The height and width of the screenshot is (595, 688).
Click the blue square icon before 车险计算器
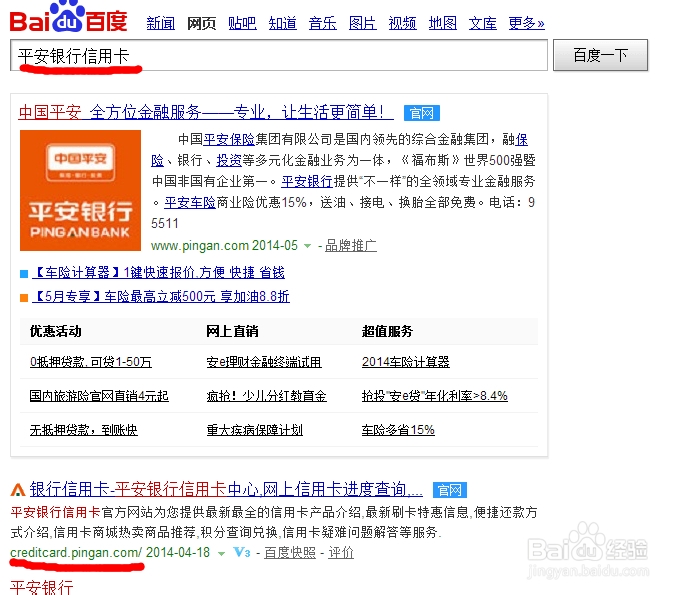tap(24, 274)
